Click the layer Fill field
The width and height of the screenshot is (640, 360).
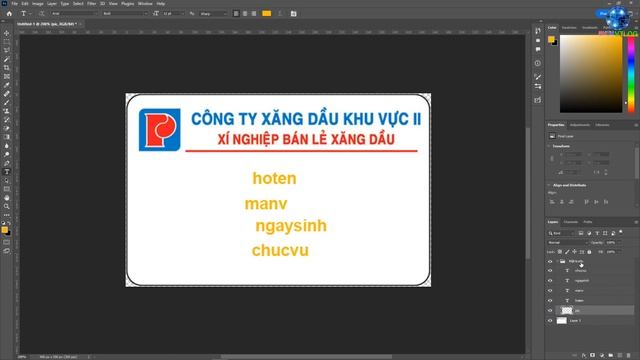611,252
